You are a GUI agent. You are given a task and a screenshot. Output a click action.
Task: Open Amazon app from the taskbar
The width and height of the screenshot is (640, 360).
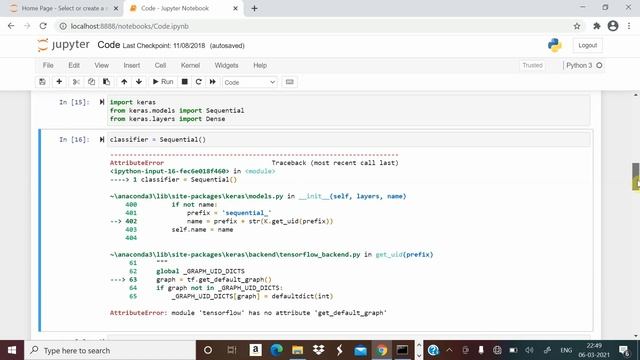(x=256, y=350)
